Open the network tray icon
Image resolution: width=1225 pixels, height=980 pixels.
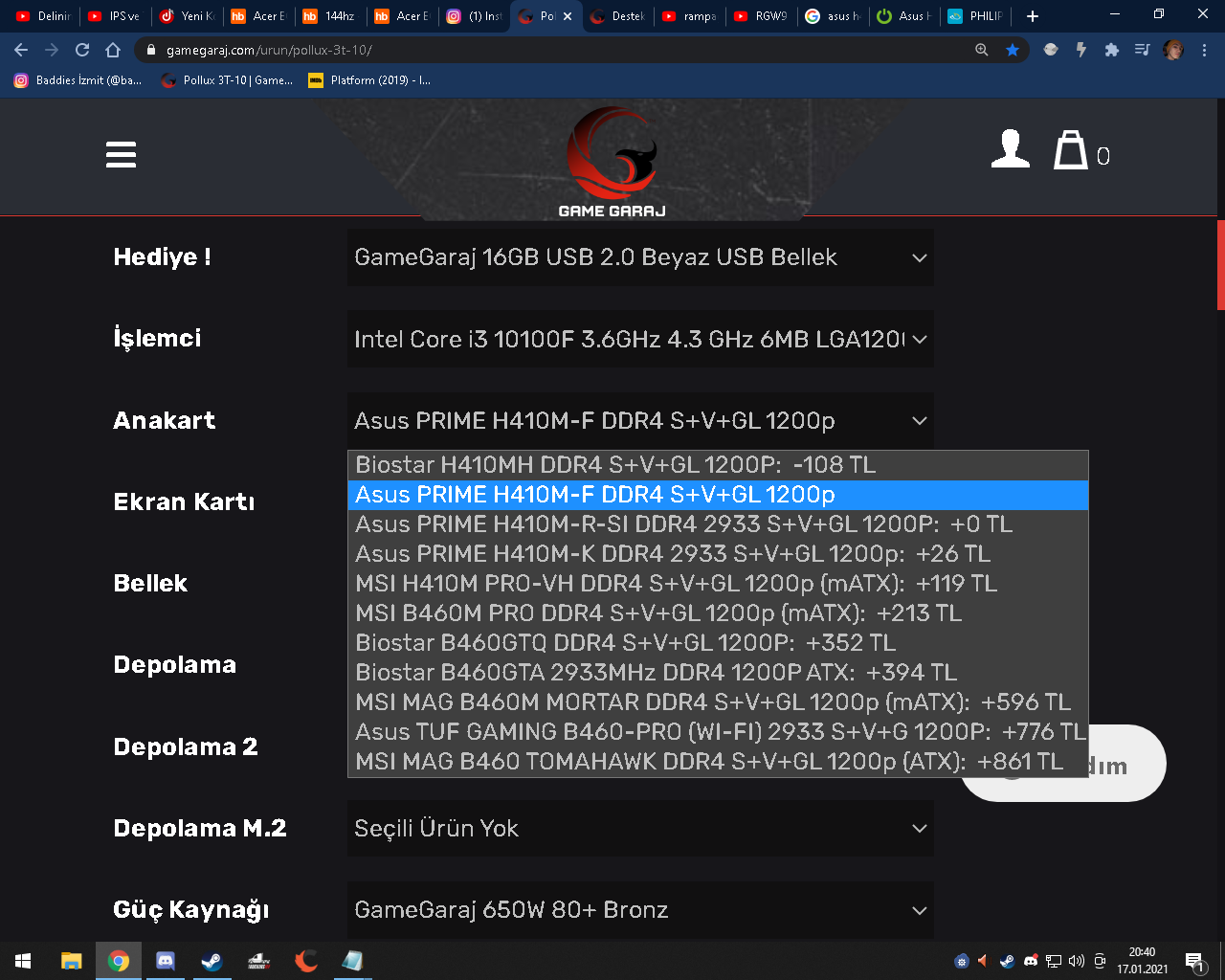(x=1054, y=961)
